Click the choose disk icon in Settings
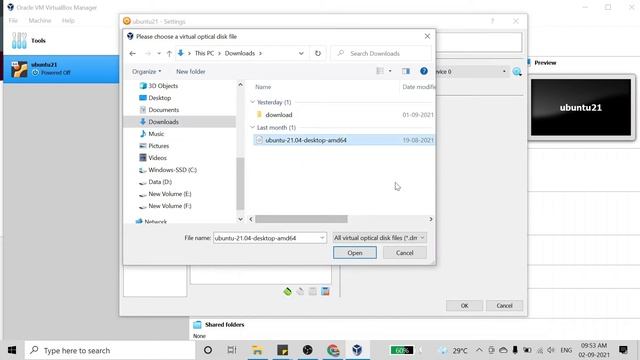The width and height of the screenshot is (640, 360). [x=517, y=72]
